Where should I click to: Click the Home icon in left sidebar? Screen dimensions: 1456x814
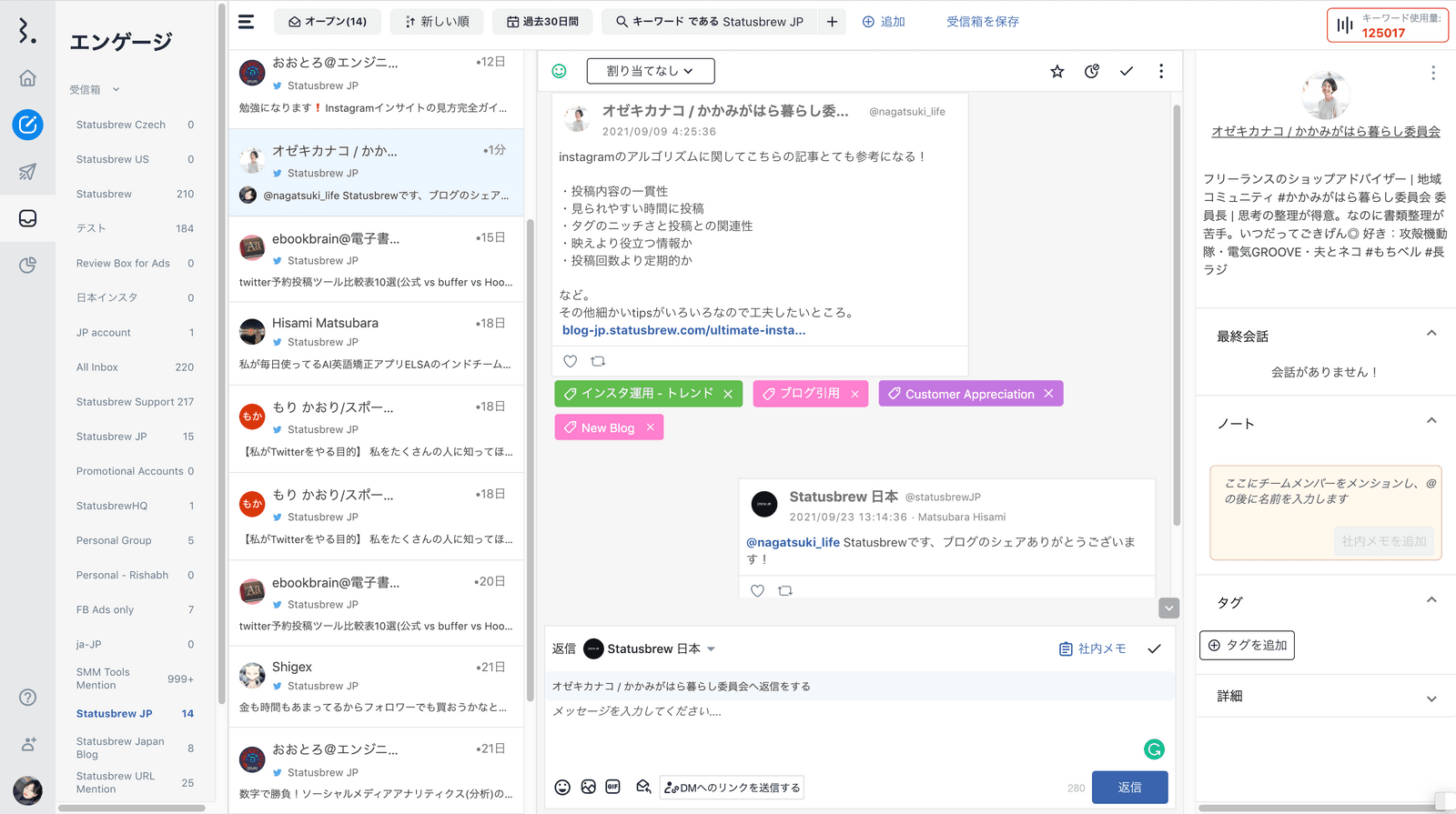(27, 78)
